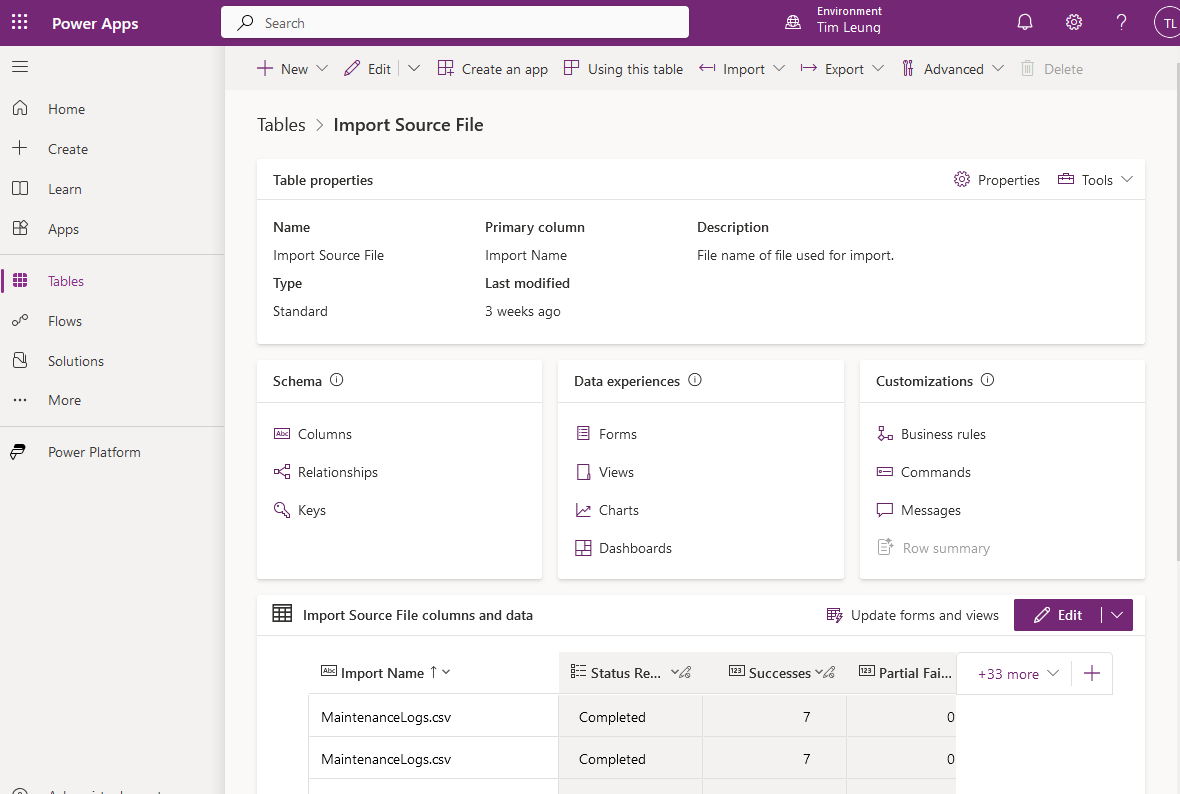Image resolution: width=1180 pixels, height=794 pixels.
Task: Click the purple Edit button
Action: coord(1058,615)
